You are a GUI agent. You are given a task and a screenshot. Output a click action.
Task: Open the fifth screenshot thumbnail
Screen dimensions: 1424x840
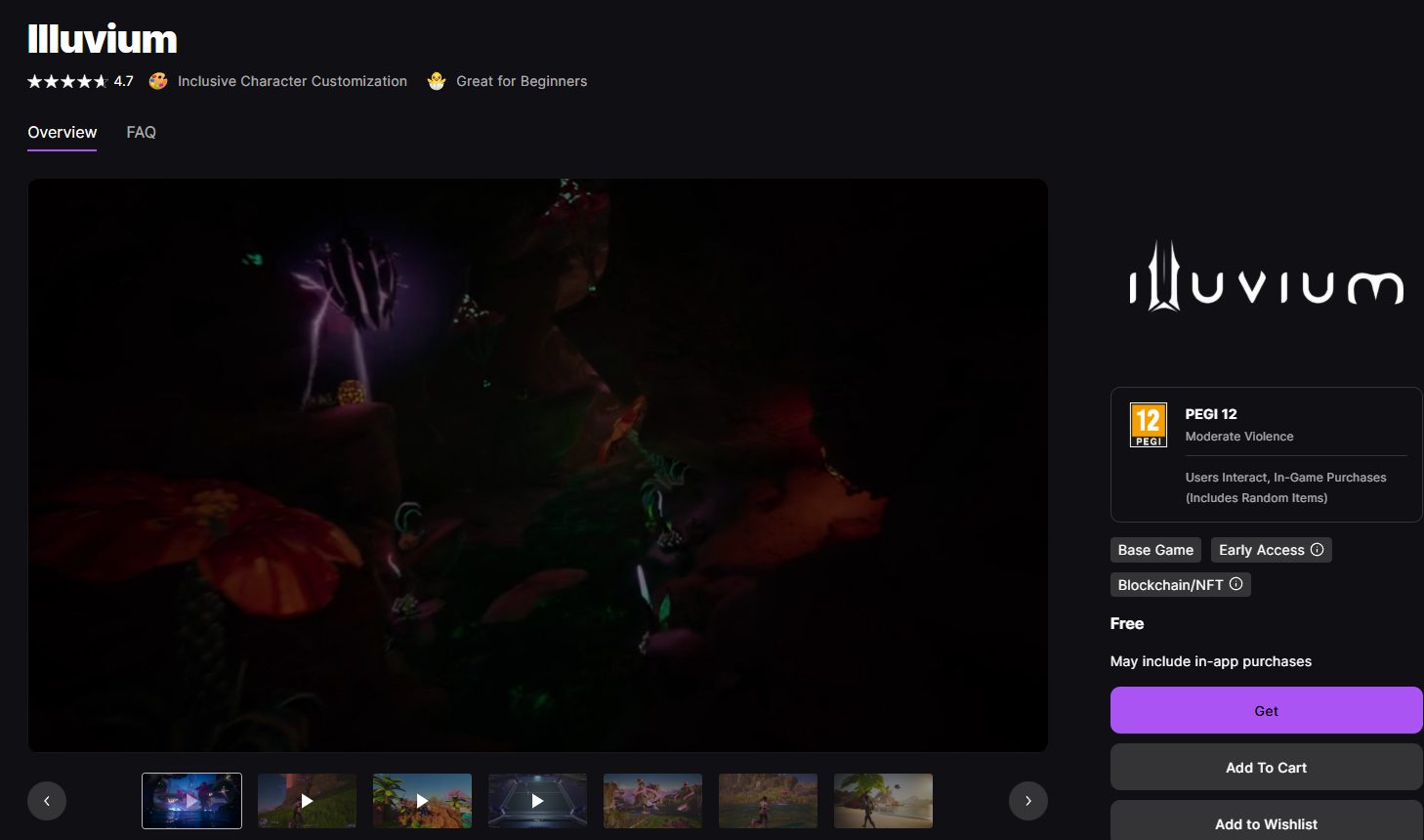coord(652,801)
